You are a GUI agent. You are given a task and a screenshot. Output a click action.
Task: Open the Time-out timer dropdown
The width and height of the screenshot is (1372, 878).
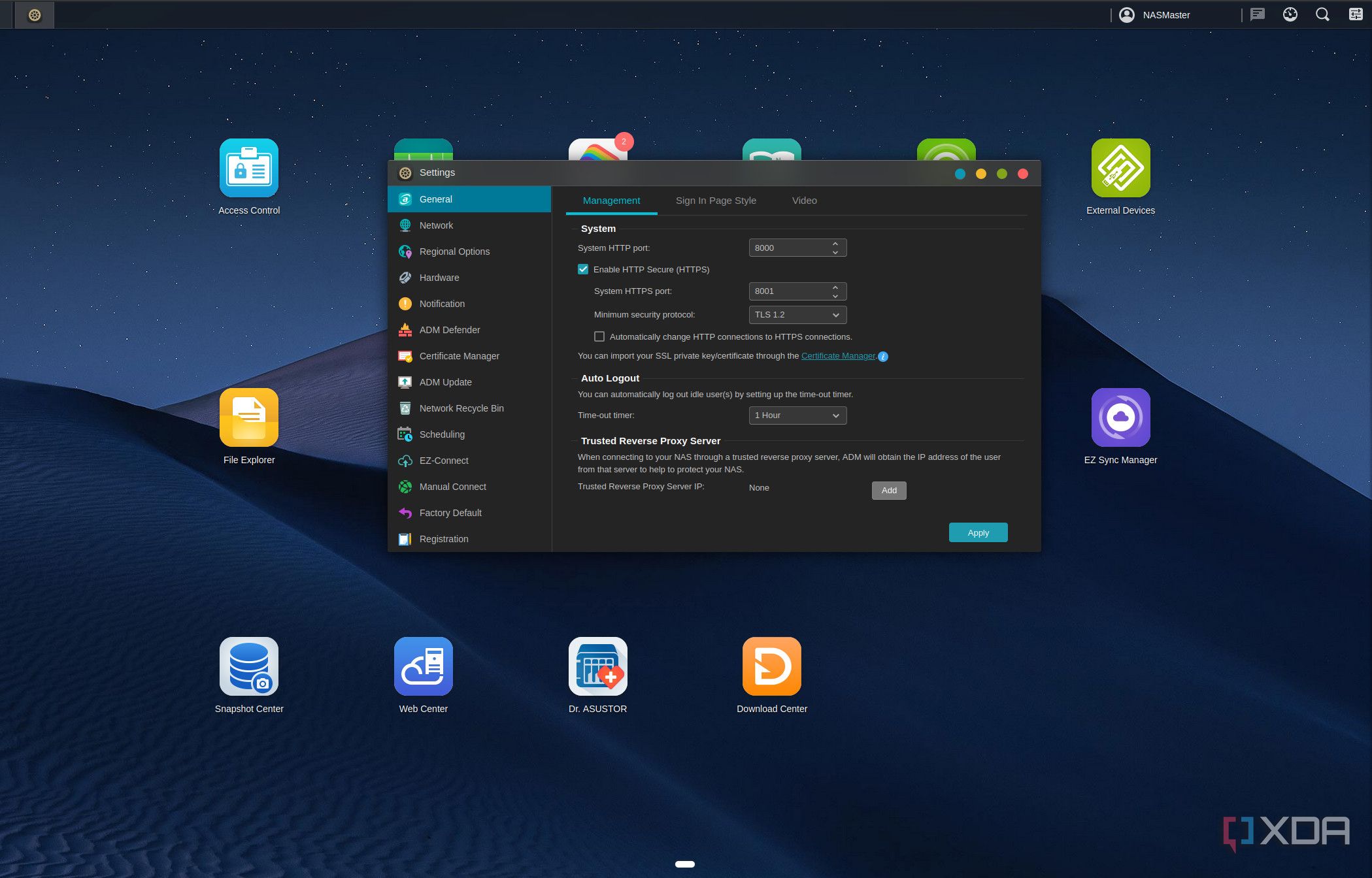[x=797, y=415]
